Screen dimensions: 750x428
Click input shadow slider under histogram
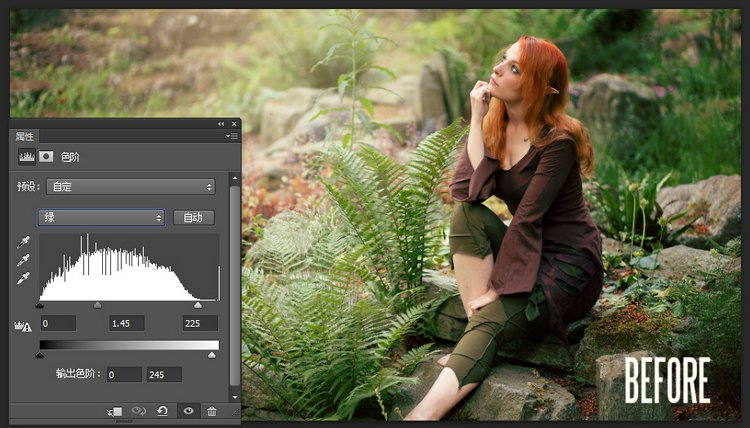click(x=40, y=305)
